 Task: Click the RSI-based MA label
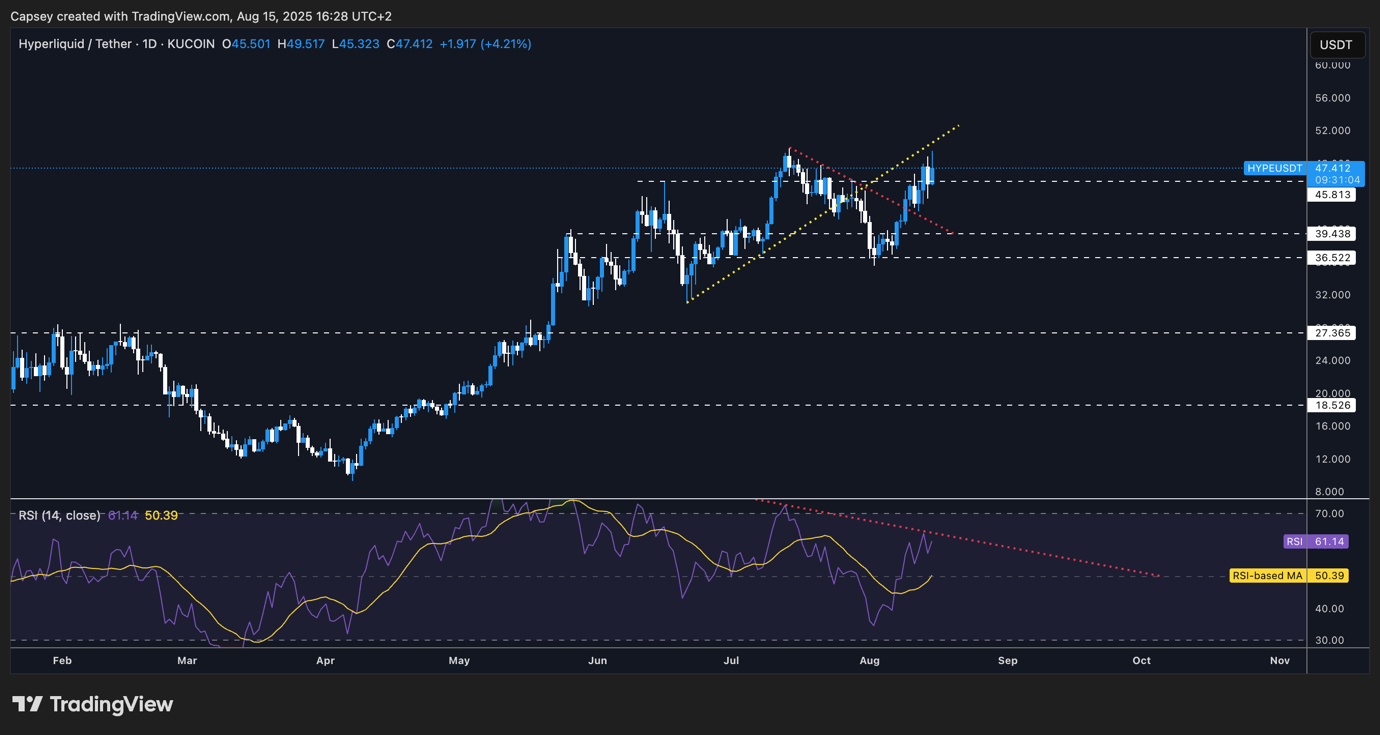(1267, 575)
